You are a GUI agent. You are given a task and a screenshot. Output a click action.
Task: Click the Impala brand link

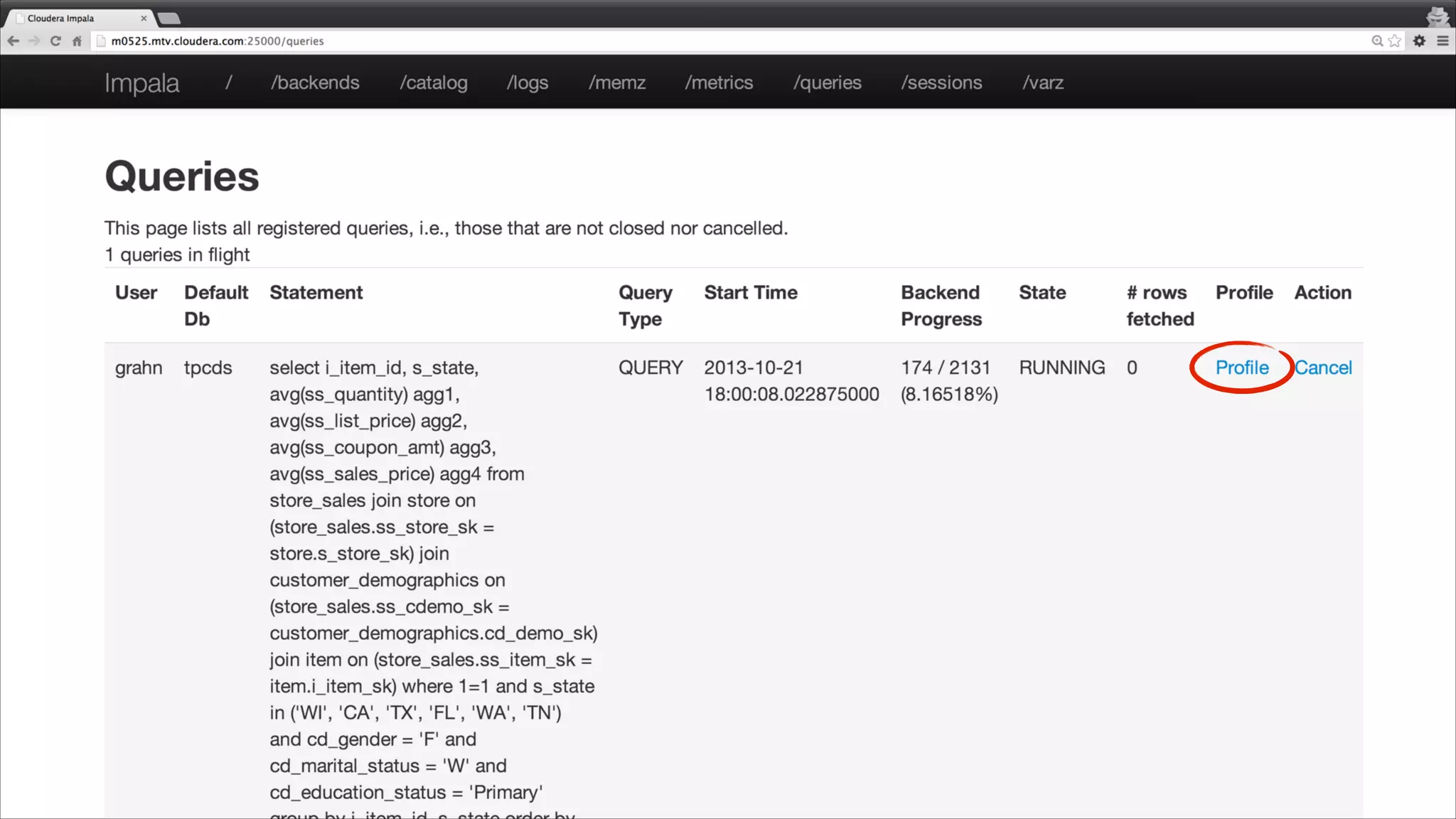click(x=141, y=83)
